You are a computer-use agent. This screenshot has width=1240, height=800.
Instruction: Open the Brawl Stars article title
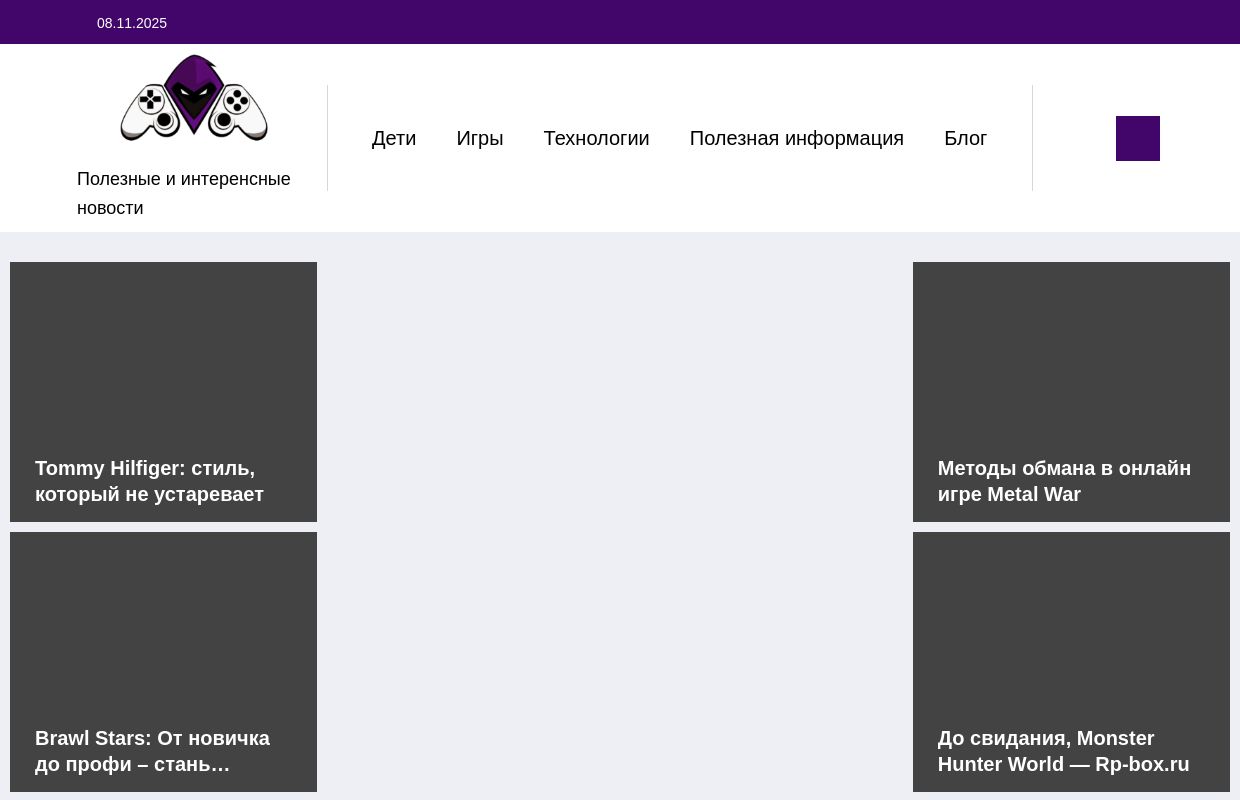click(152, 751)
